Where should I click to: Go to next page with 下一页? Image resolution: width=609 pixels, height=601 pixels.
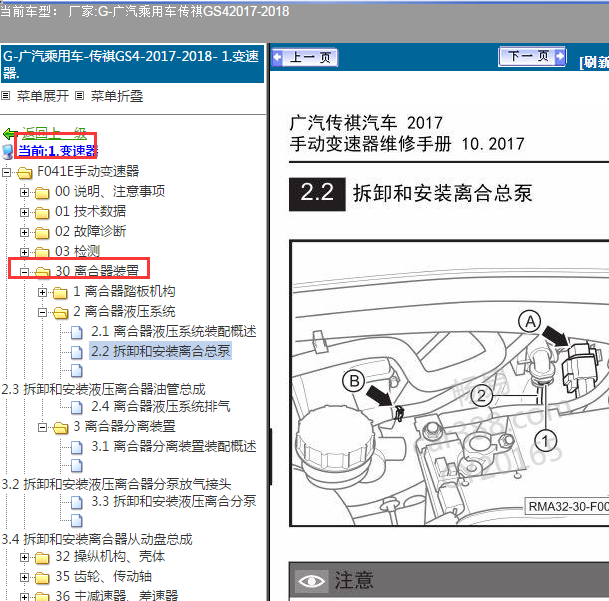tap(528, 57)
